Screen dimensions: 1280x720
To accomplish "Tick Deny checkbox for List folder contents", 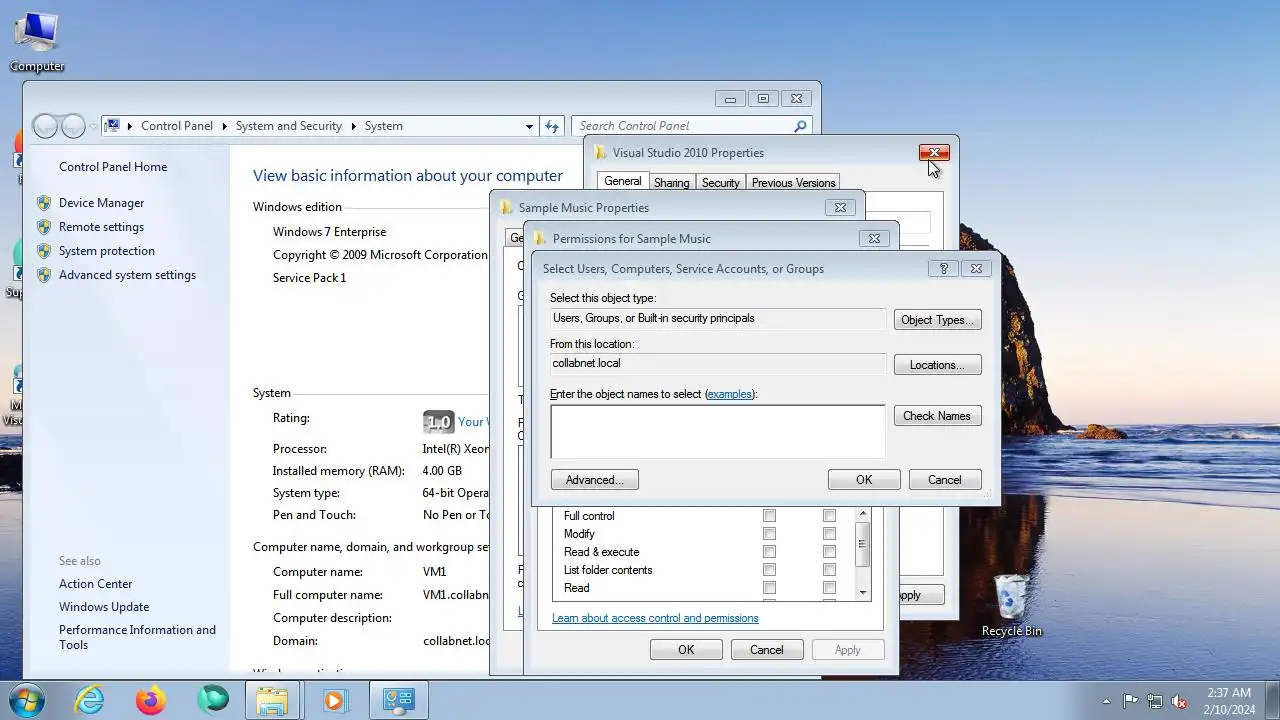I will click(829, 570).
